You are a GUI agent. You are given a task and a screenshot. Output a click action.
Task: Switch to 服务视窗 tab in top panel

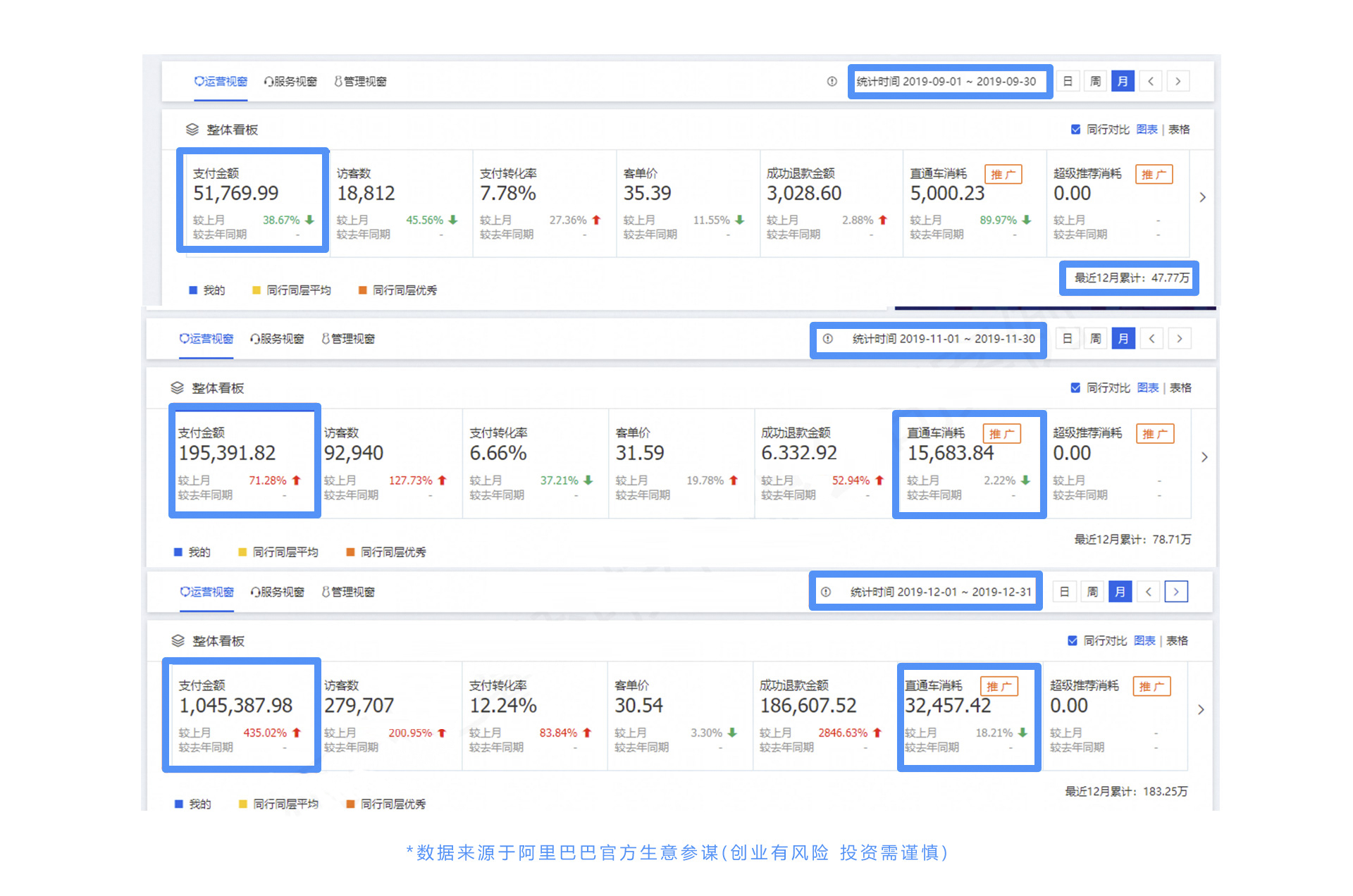tap(290, 82)
